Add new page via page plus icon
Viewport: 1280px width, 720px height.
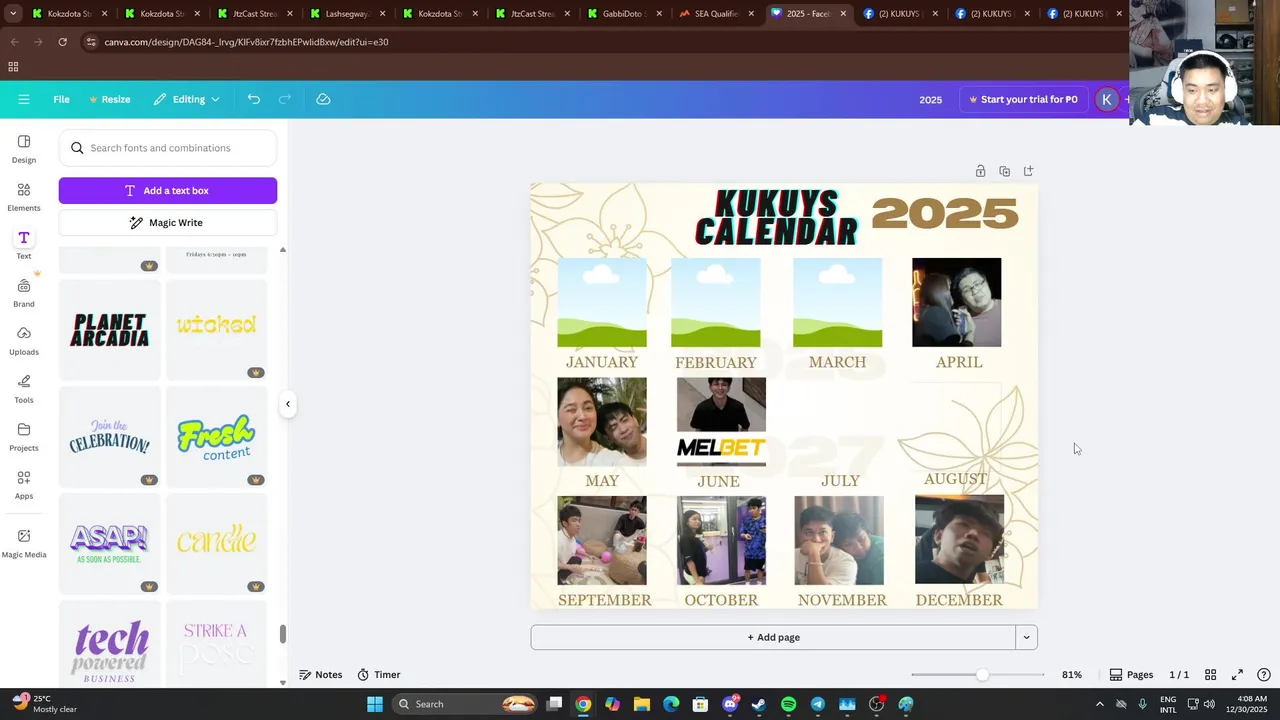pos(1028,171)
